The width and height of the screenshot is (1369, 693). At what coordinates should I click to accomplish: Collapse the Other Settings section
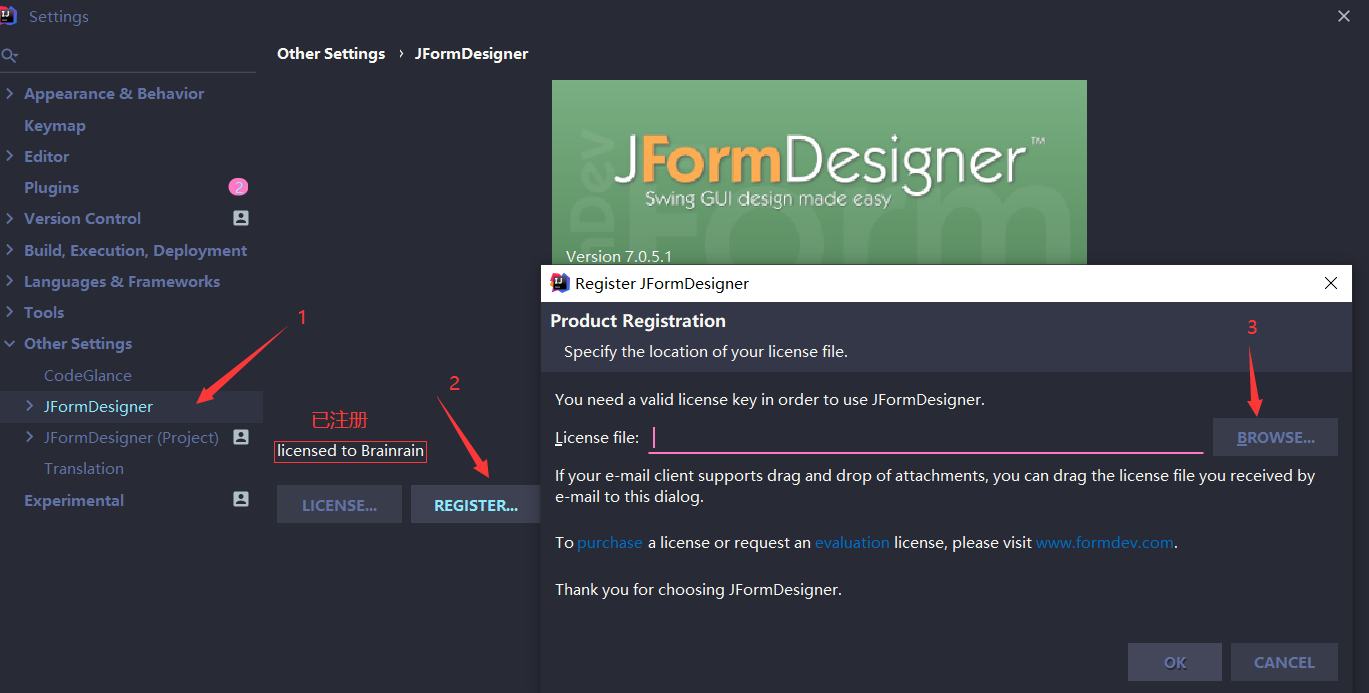[11, 343]
